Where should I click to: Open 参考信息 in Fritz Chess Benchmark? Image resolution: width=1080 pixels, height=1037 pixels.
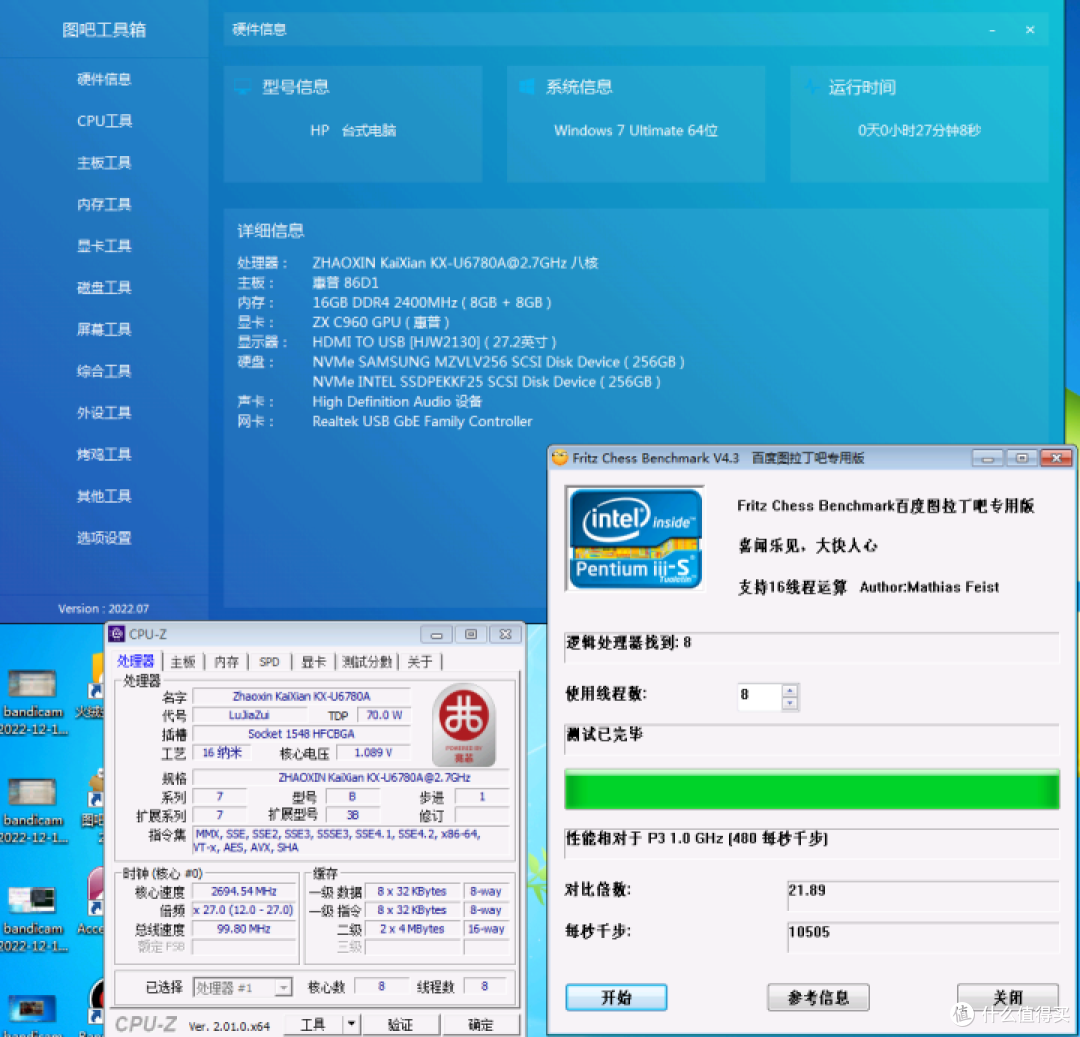pos(818,997)
